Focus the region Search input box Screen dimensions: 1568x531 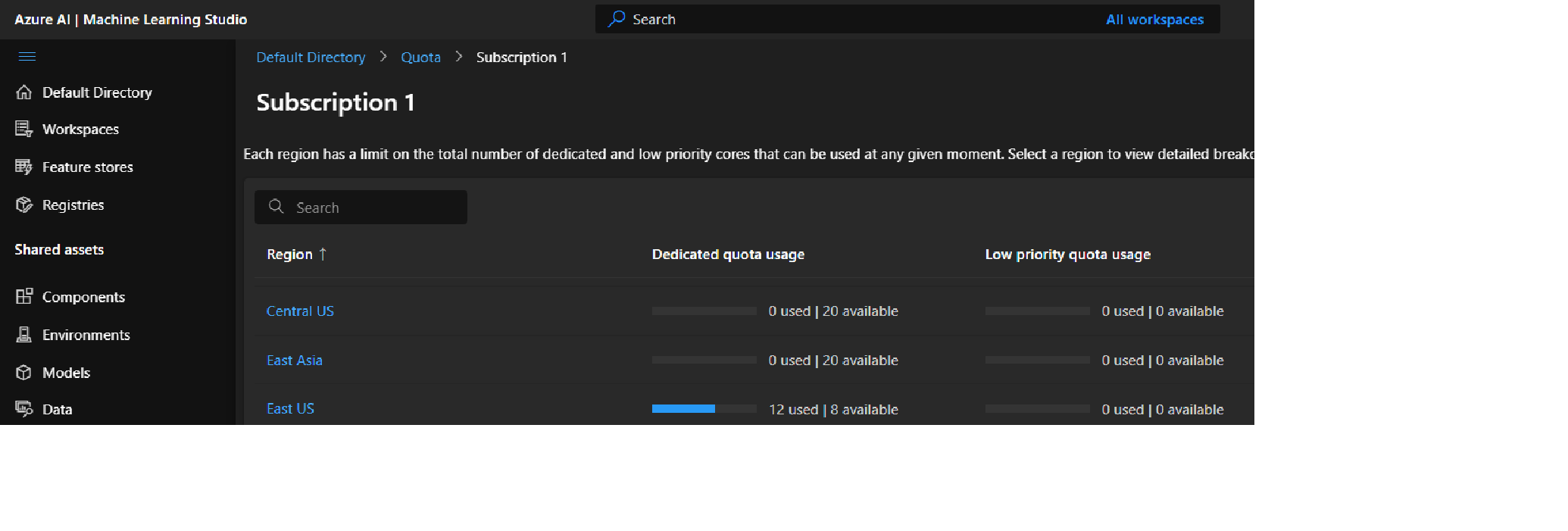click(x=361, y=207)
